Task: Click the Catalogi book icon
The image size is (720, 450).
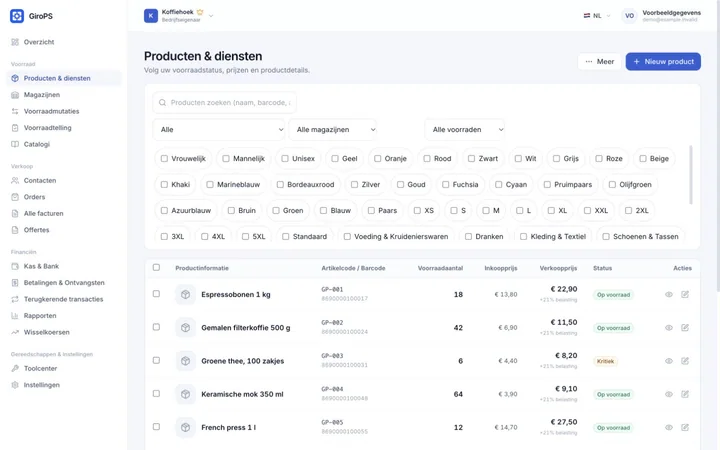Action: pos(15,144)
